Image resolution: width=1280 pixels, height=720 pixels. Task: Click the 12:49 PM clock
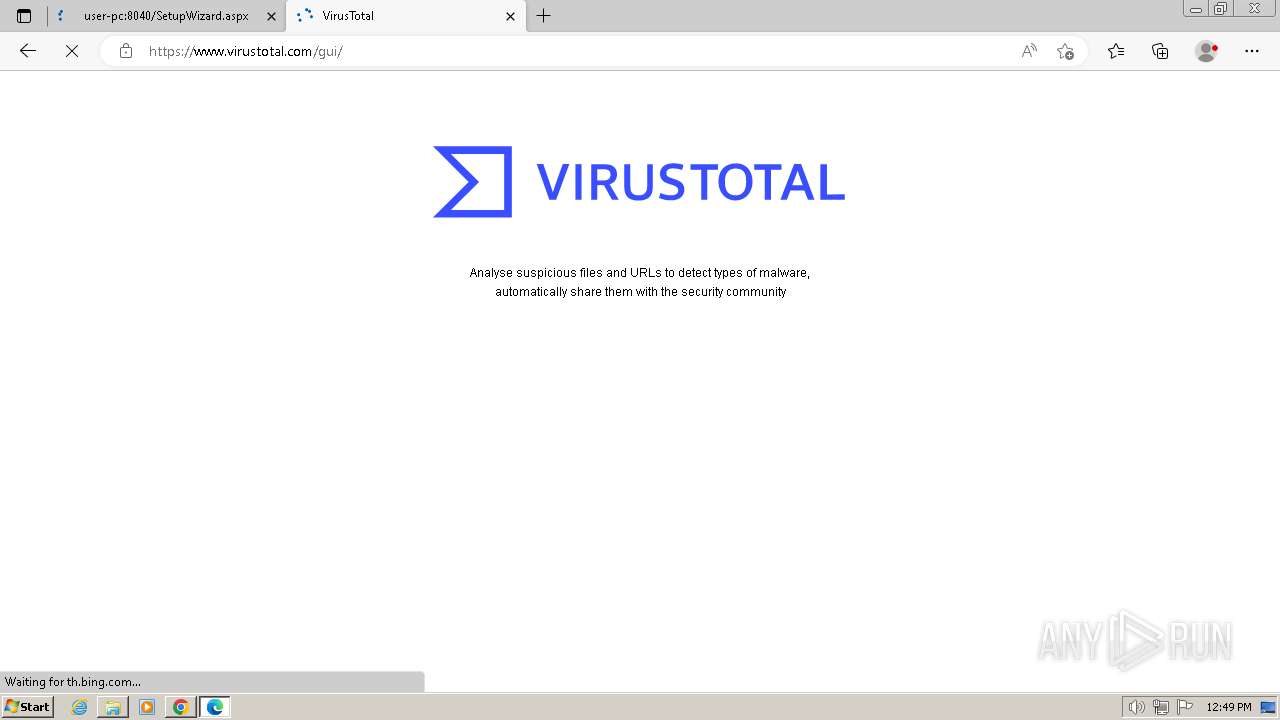coord(1229,707)
